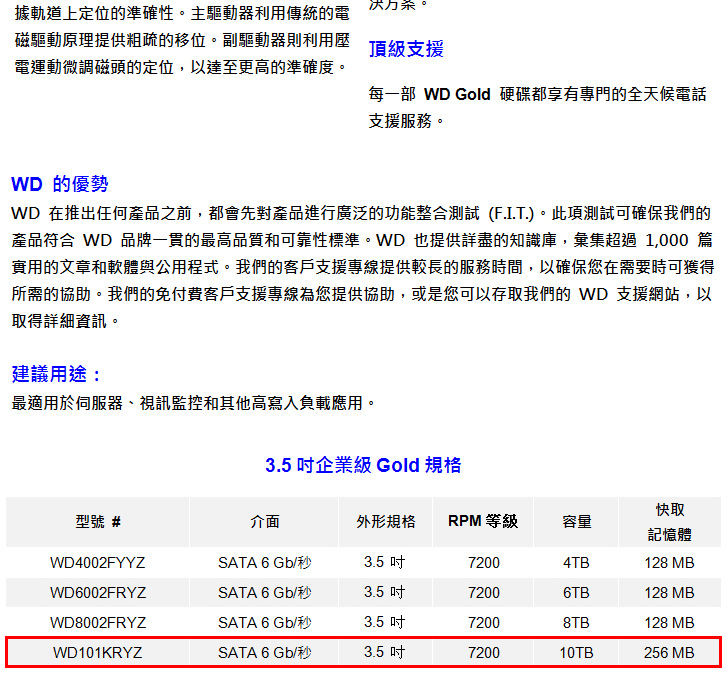The width and height of the screenshot is (727, 674).
Task: Click the 3.5 吋企業級 Gold 規格 title
Action: click(x=363, y=465)
